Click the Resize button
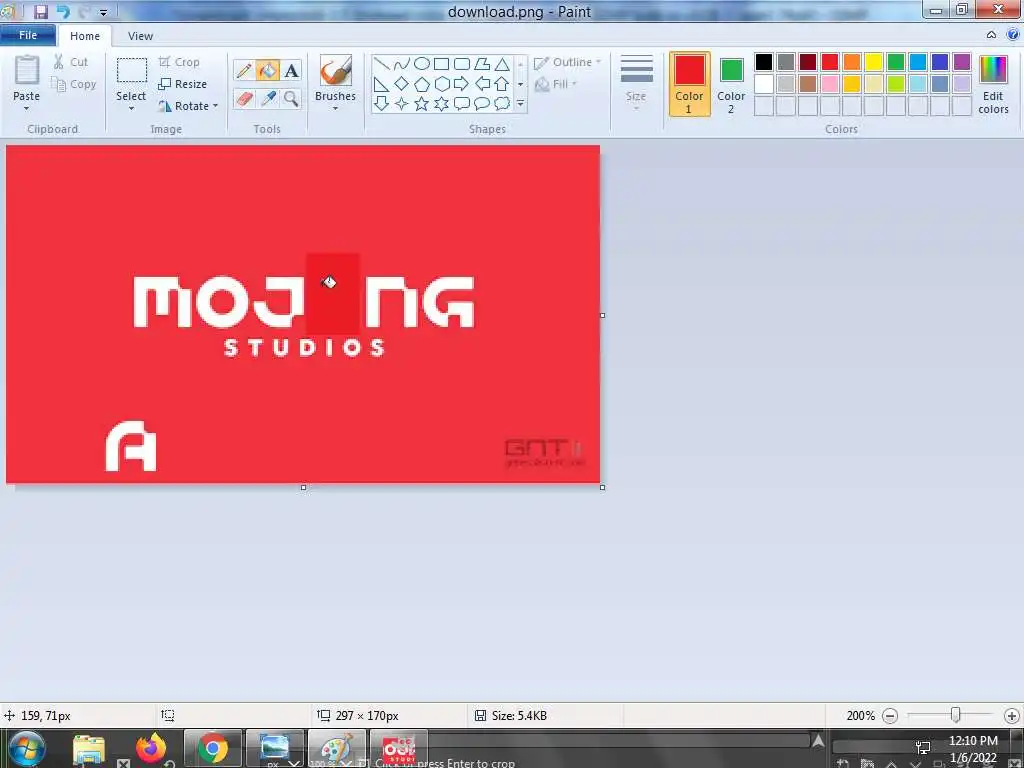Viewport: 1024px width, 768px height. pos(183,84)
